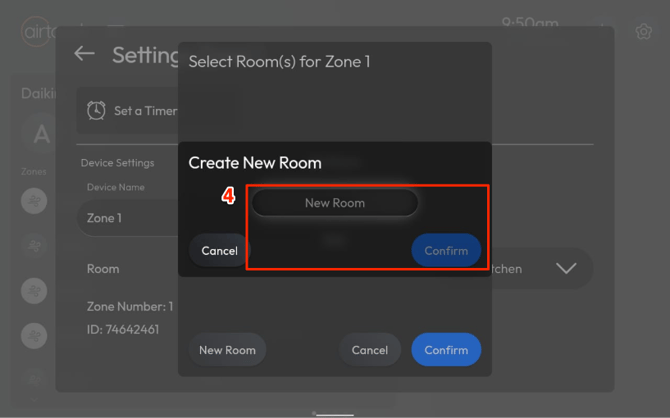Viewport: 670px width, 418px height.
Task: Select the third zone fan icon in the sidebar
Action: pos(34,290)
